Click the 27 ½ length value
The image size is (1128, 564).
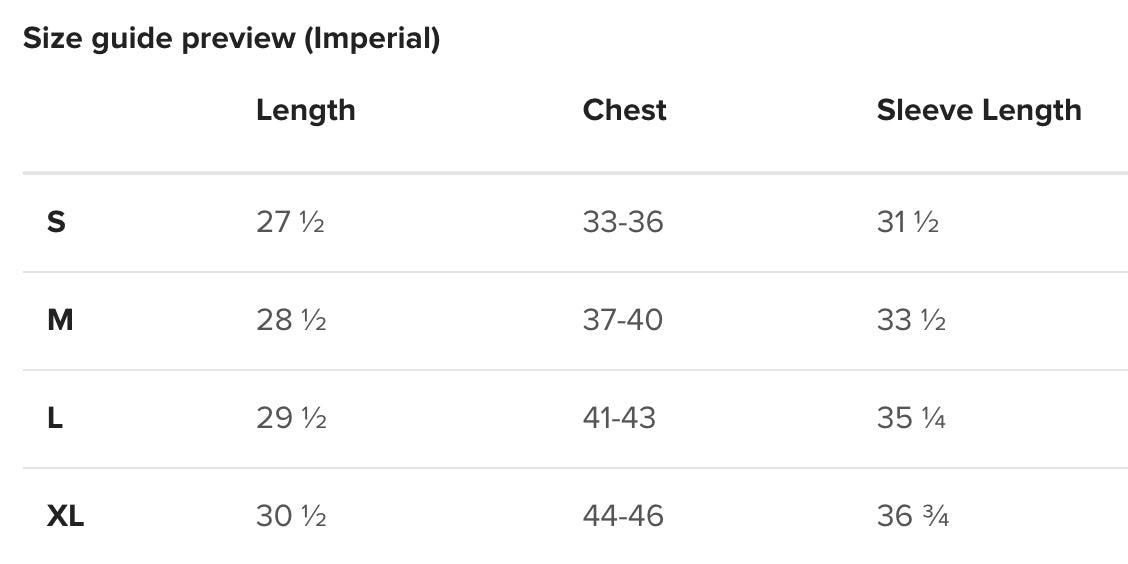point(290,222)
